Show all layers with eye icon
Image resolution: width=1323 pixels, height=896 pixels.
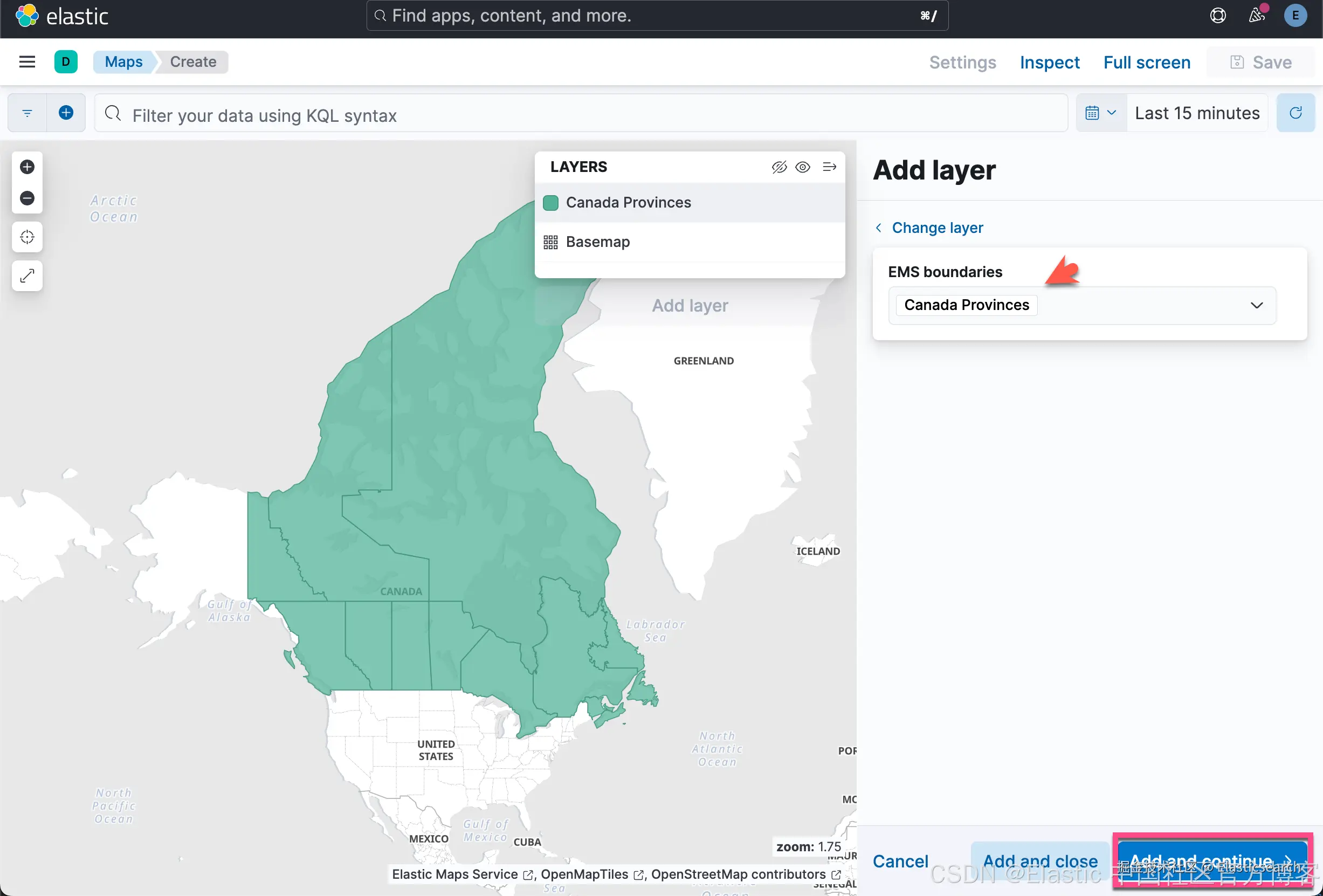pyautogui.click(x=803, y=167)
